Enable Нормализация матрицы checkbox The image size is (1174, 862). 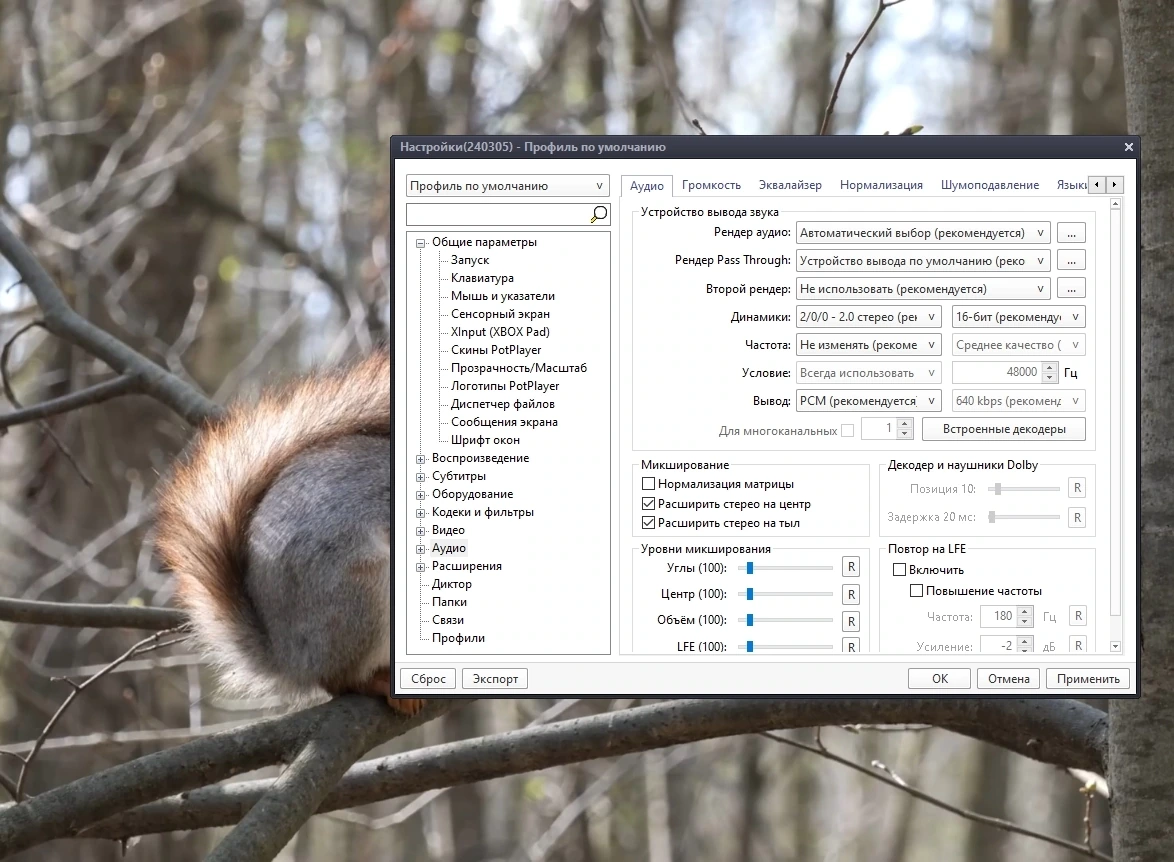tap(648, 484)
